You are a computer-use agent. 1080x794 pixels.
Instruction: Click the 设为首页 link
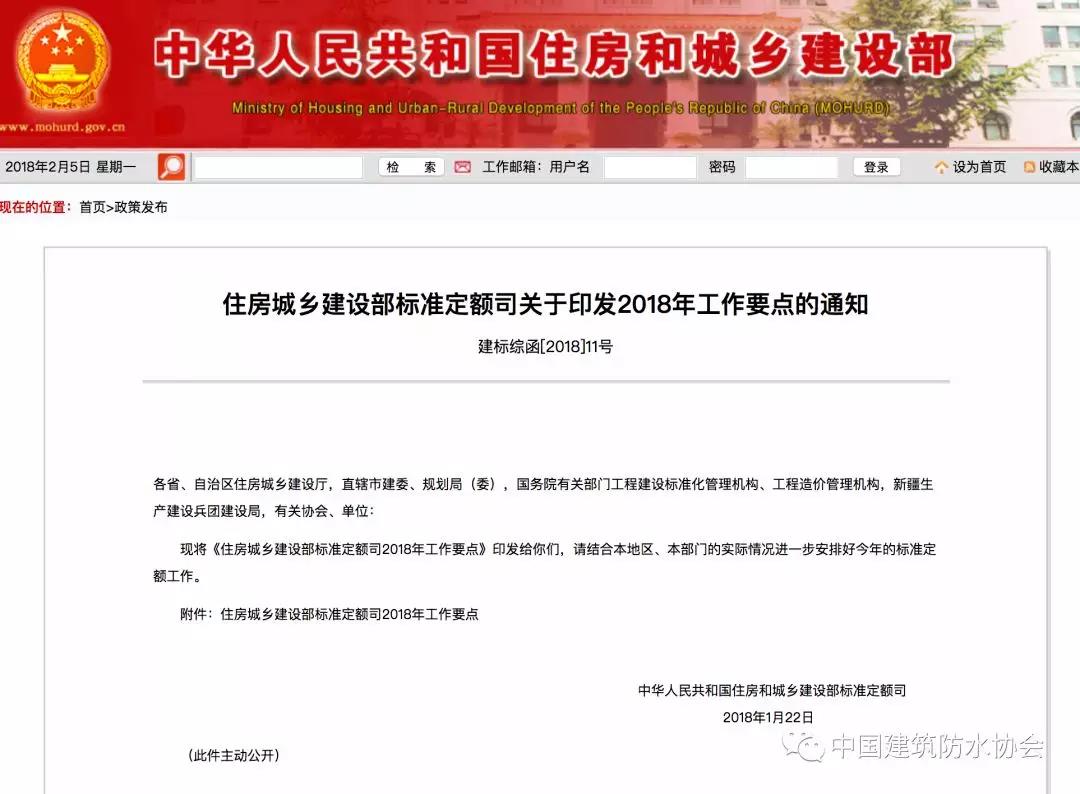(x=979, y=167)
